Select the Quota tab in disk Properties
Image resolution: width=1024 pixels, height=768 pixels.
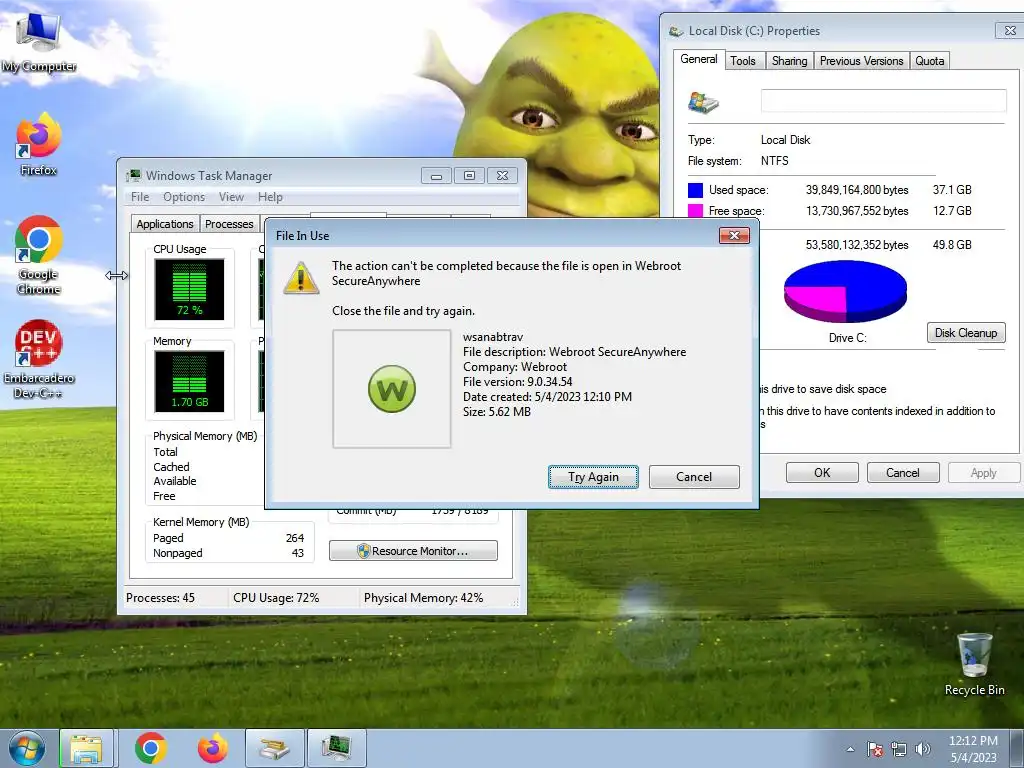point(929,61)
